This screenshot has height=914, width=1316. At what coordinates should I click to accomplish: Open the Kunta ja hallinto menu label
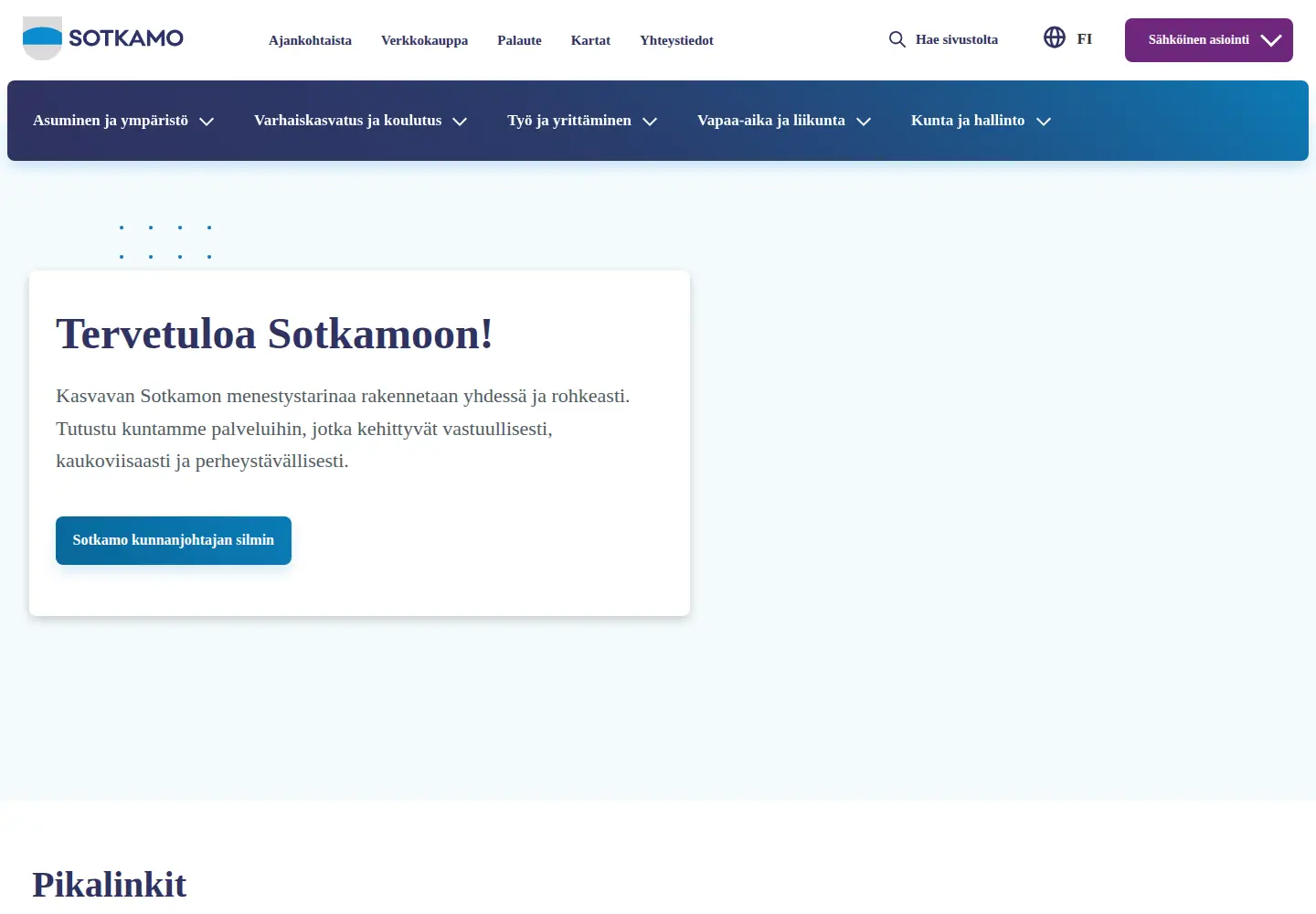pyautogui.click(x=968, y=121)
